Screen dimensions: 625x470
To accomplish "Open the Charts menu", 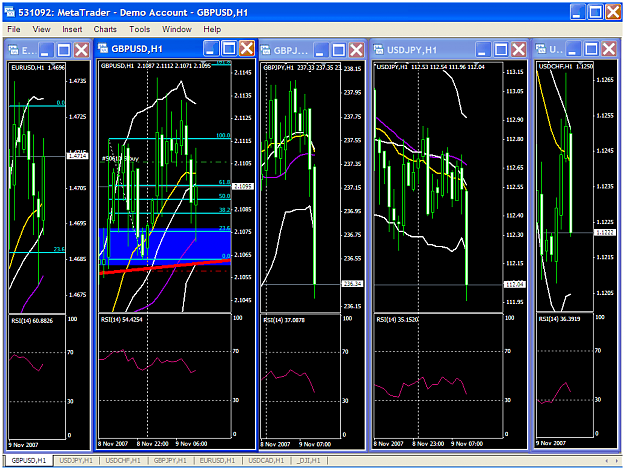I will [105, 29].
